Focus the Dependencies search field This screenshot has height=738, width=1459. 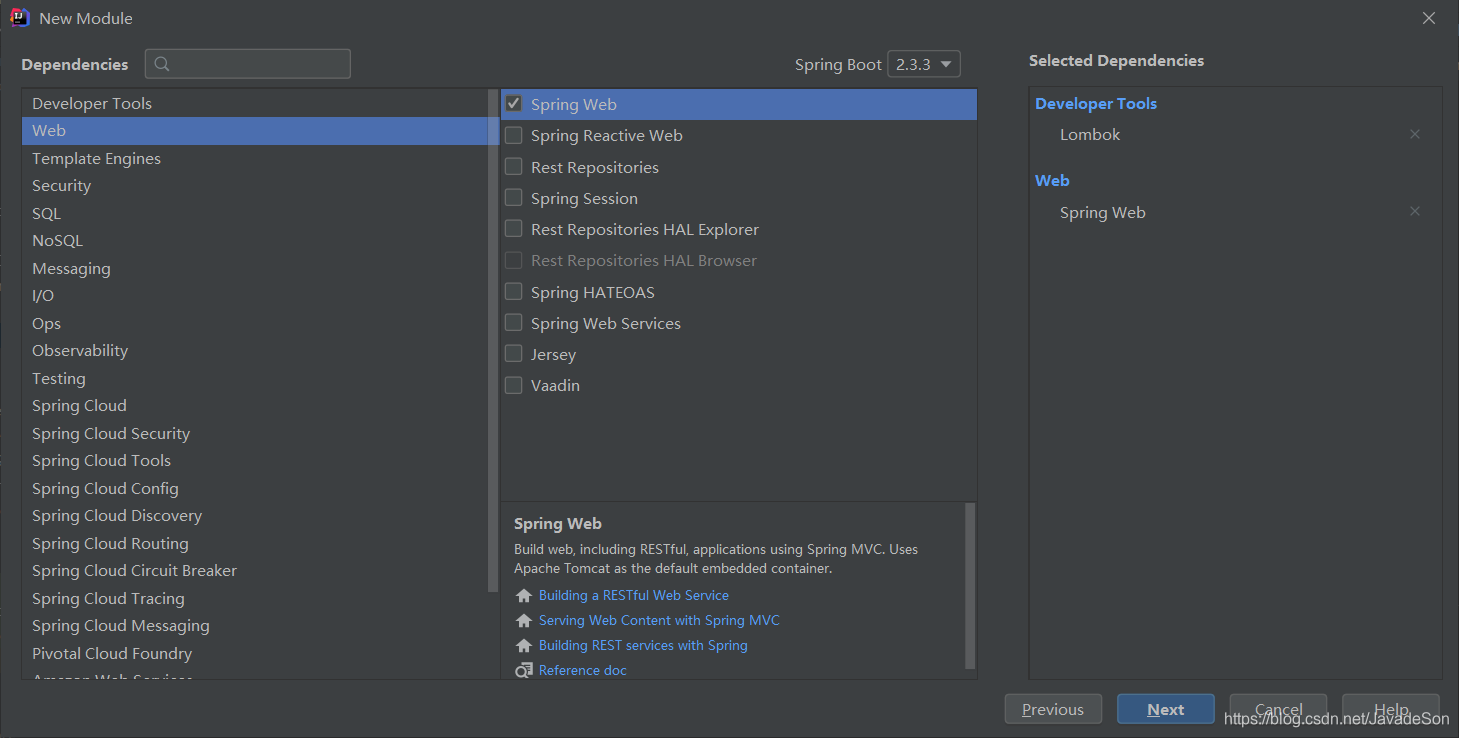(248, 64)
